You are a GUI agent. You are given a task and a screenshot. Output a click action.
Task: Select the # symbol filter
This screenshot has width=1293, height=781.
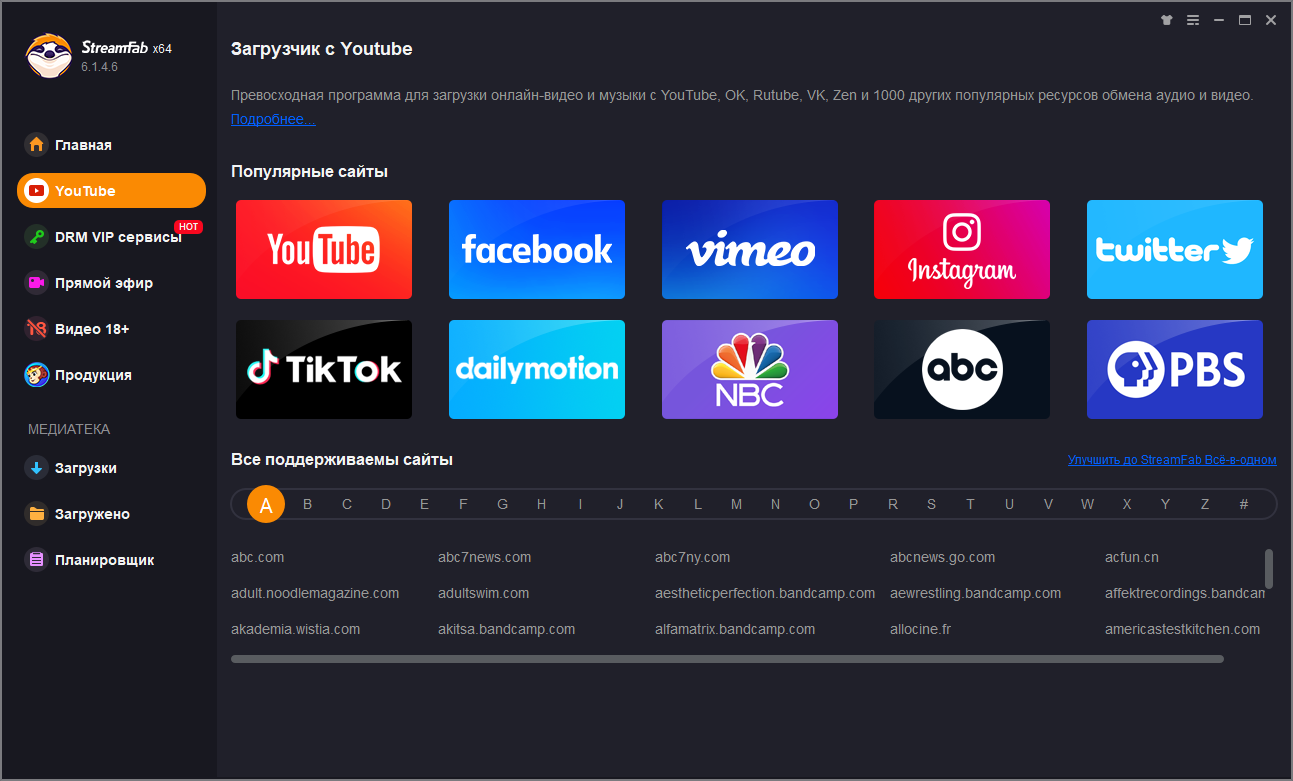point(1244,504)
